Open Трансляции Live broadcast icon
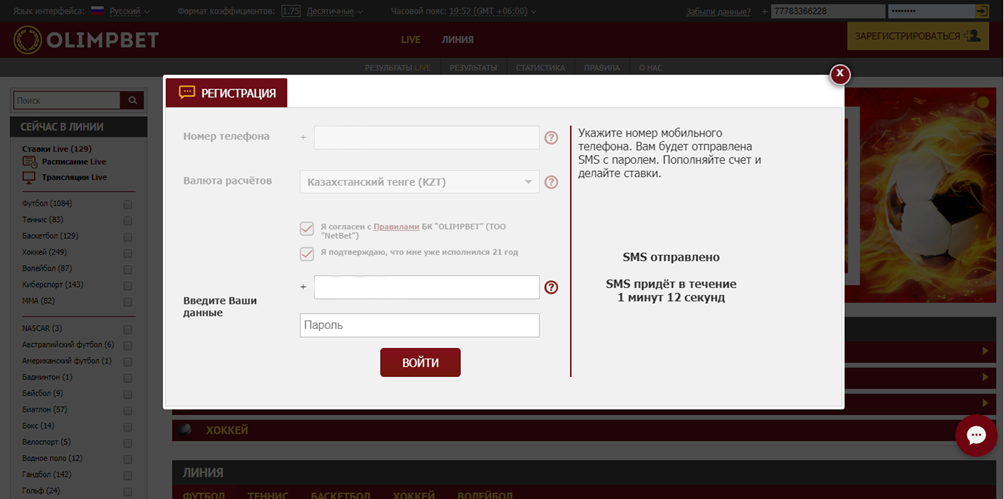1004x499 pixels. [29, 177]
